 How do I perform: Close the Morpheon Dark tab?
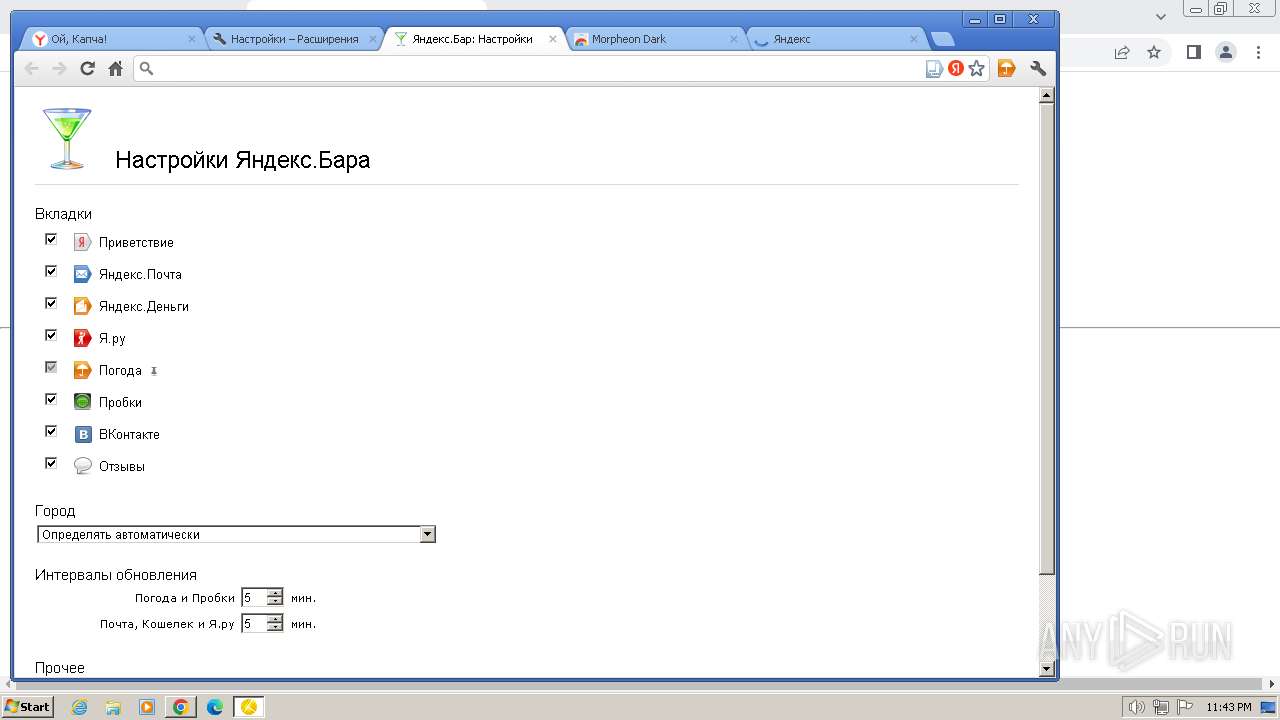point(733,39)
